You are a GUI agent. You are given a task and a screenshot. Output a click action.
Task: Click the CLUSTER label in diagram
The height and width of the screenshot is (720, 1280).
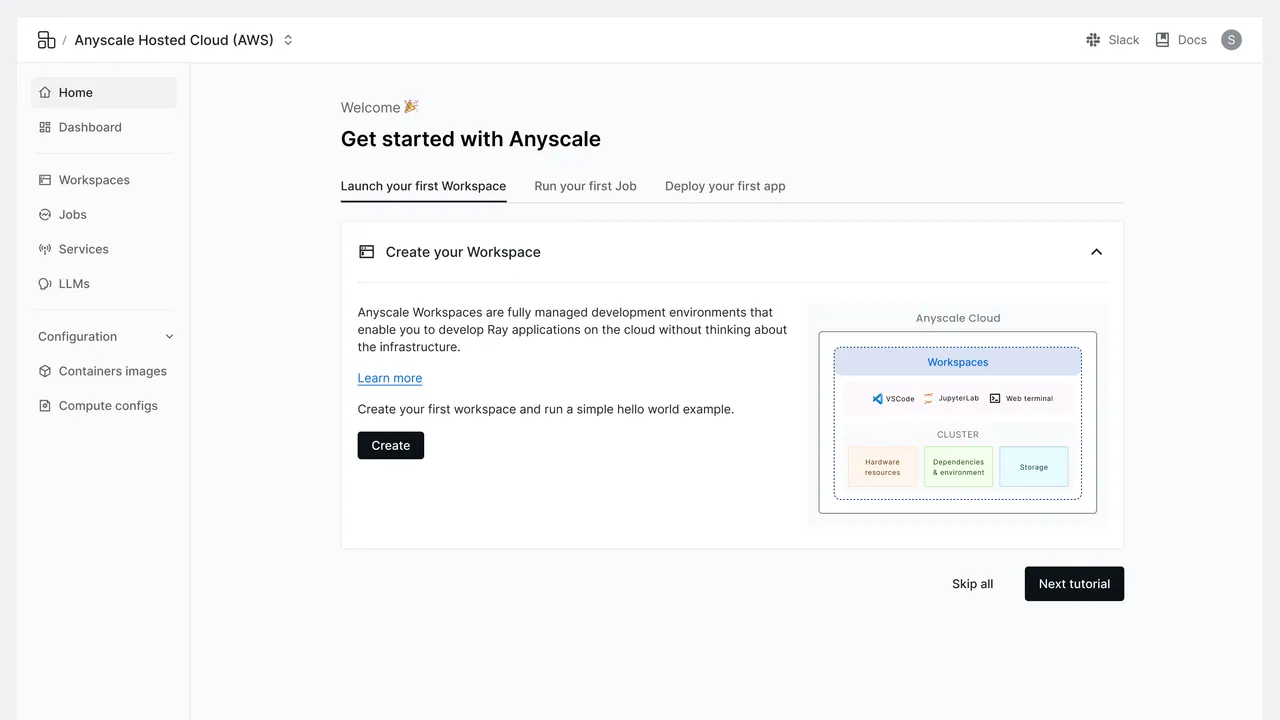[x=958, y=435]
